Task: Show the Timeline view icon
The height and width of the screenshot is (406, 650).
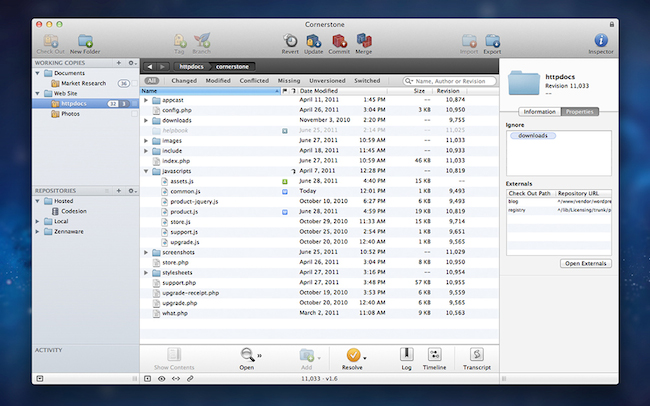Action: (436, 356)
